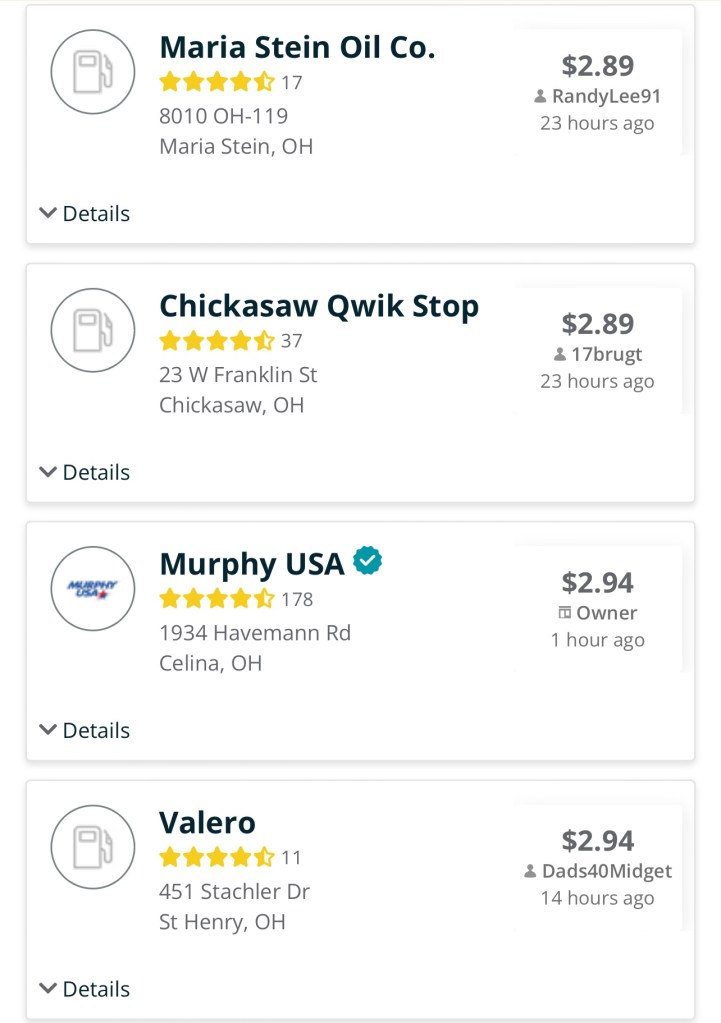The image size is (721, 1023).
Task: Expand Details for Chickasaw Qwik Stop
Action: coord(85,472)
